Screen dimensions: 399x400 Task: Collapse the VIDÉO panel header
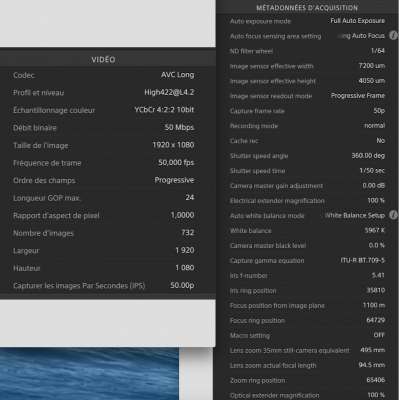click(103, 60)
